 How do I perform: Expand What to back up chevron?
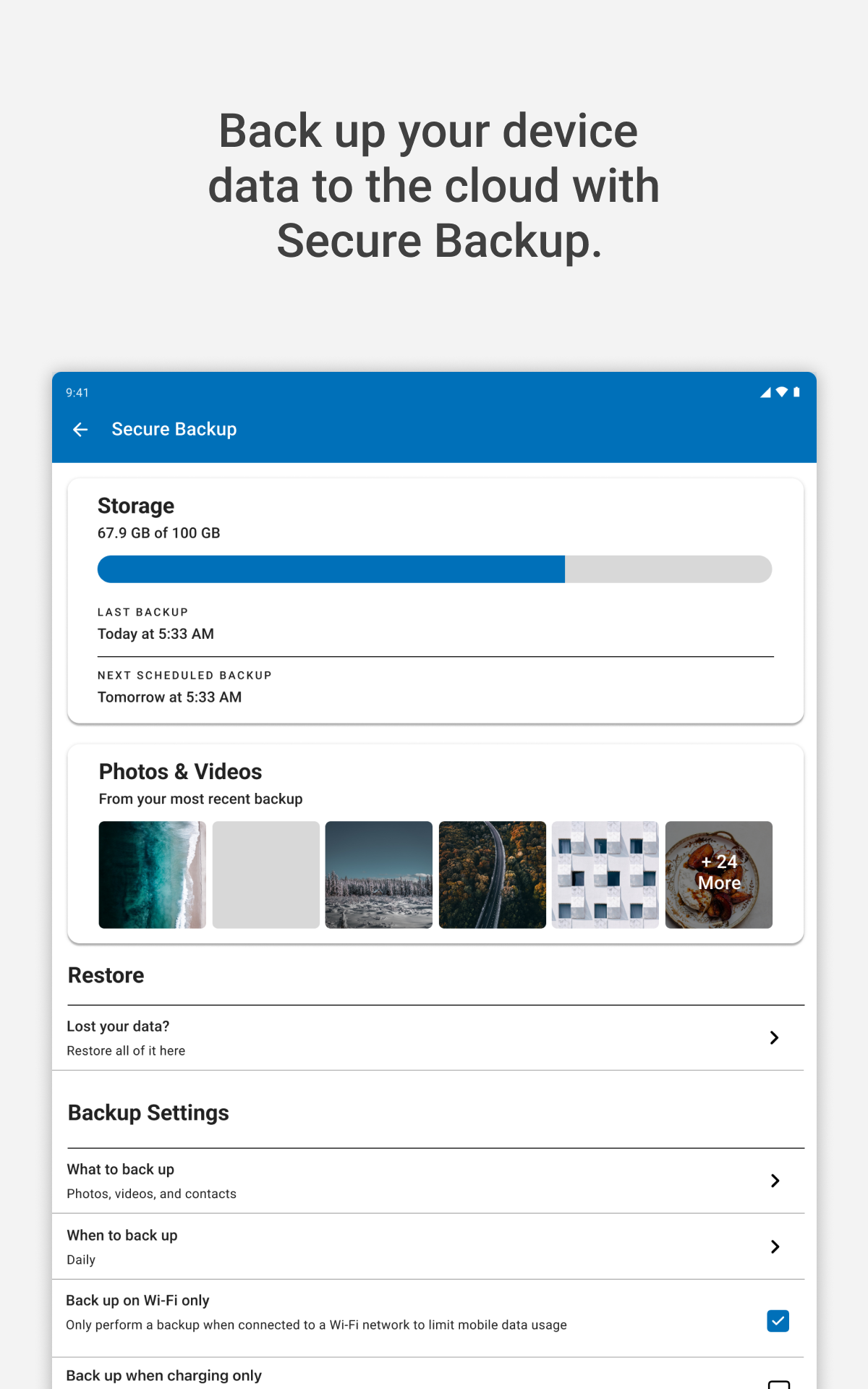click(x=775, y=1181)
